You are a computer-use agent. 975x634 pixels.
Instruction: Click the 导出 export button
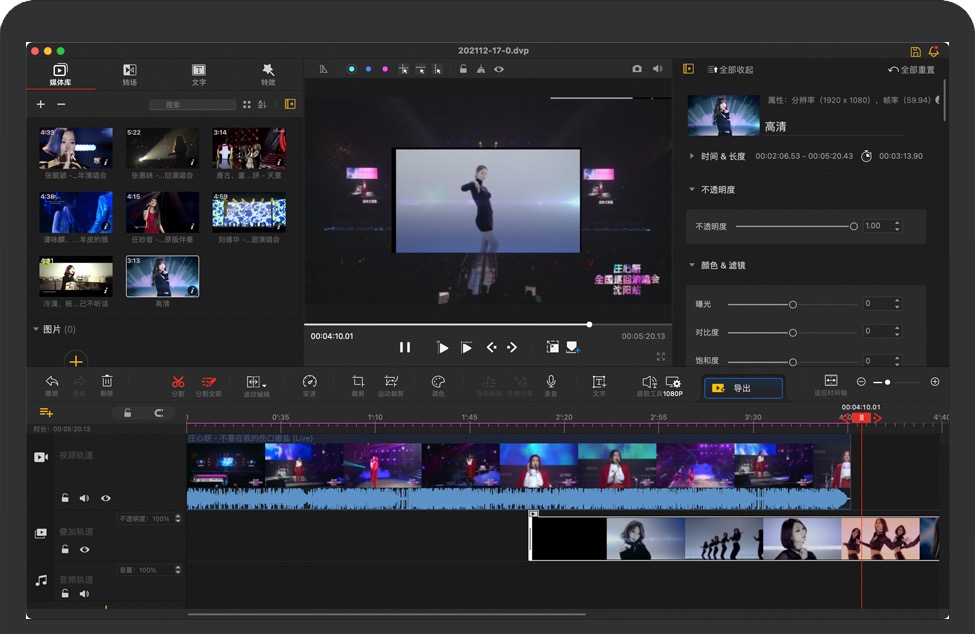pos(743,388)
